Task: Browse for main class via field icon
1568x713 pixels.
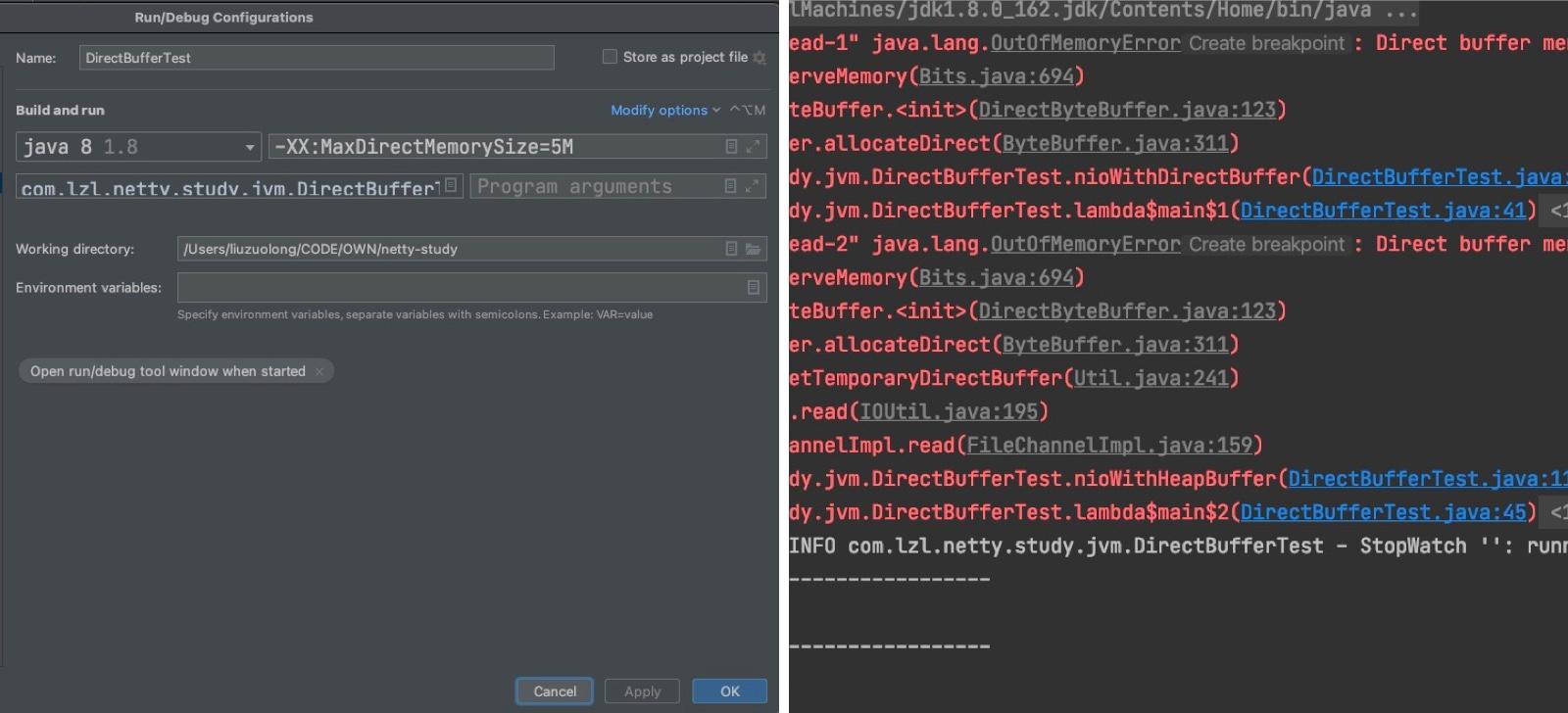Action: tap(451, 184)
